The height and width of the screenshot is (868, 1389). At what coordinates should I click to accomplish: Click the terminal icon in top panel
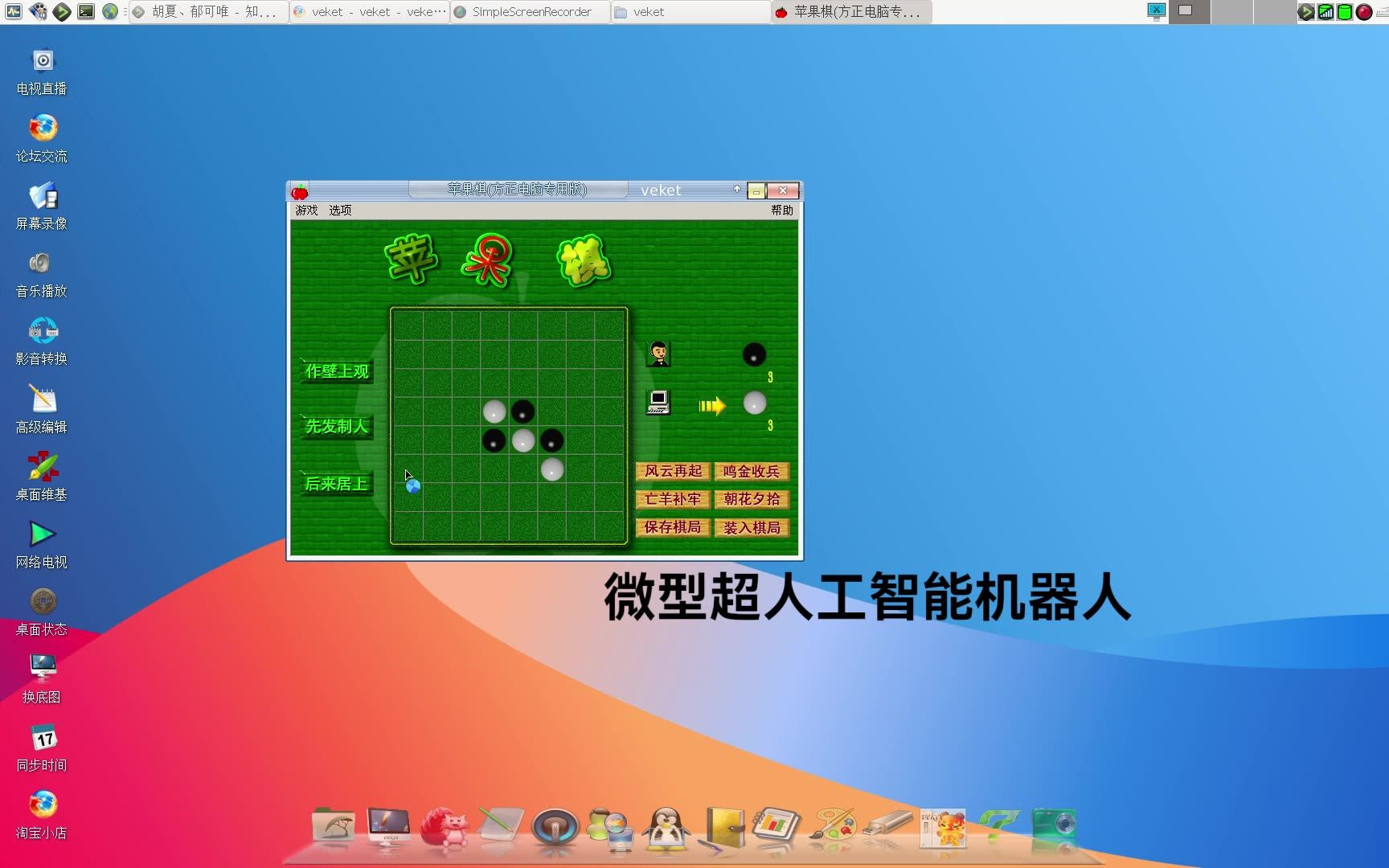(x=86, y=11)
